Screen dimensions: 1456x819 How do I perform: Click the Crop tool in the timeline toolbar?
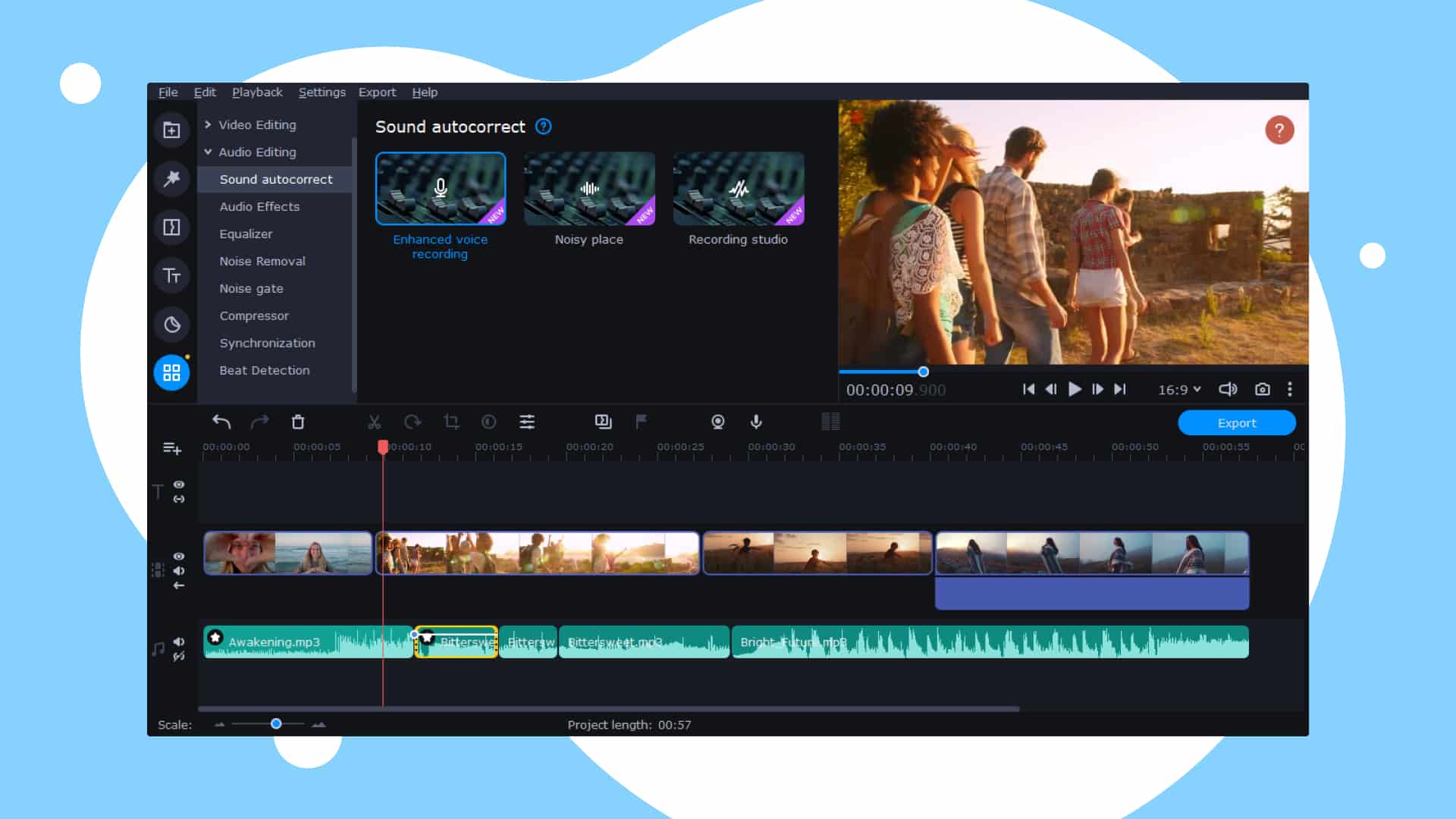coord(451,422)
